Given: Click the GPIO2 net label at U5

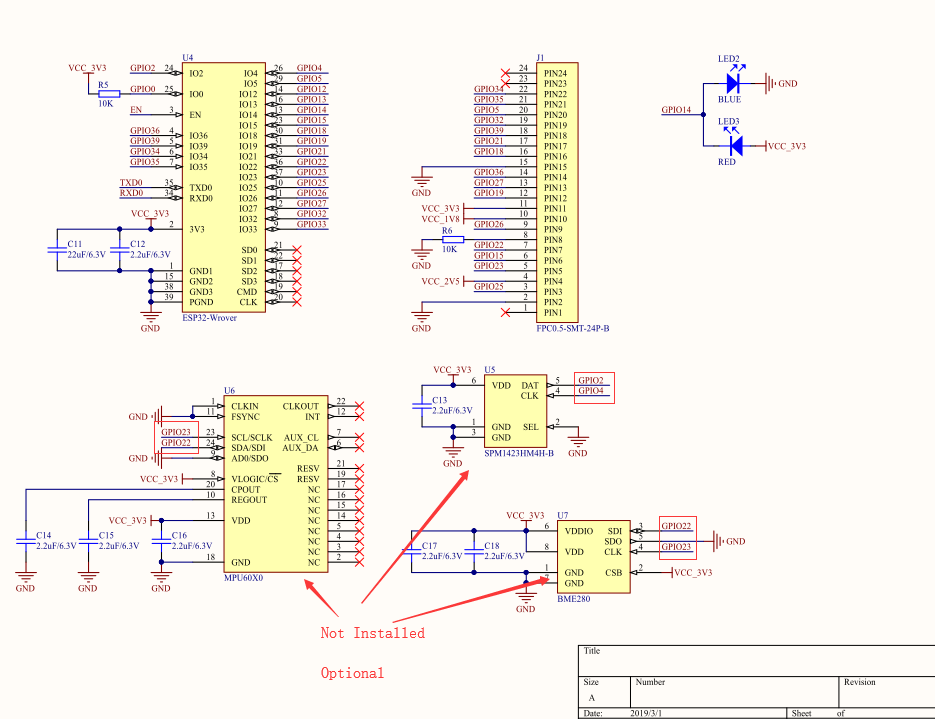Looking at the screenshot, I should pyautogui.click(x=591, y=380).
